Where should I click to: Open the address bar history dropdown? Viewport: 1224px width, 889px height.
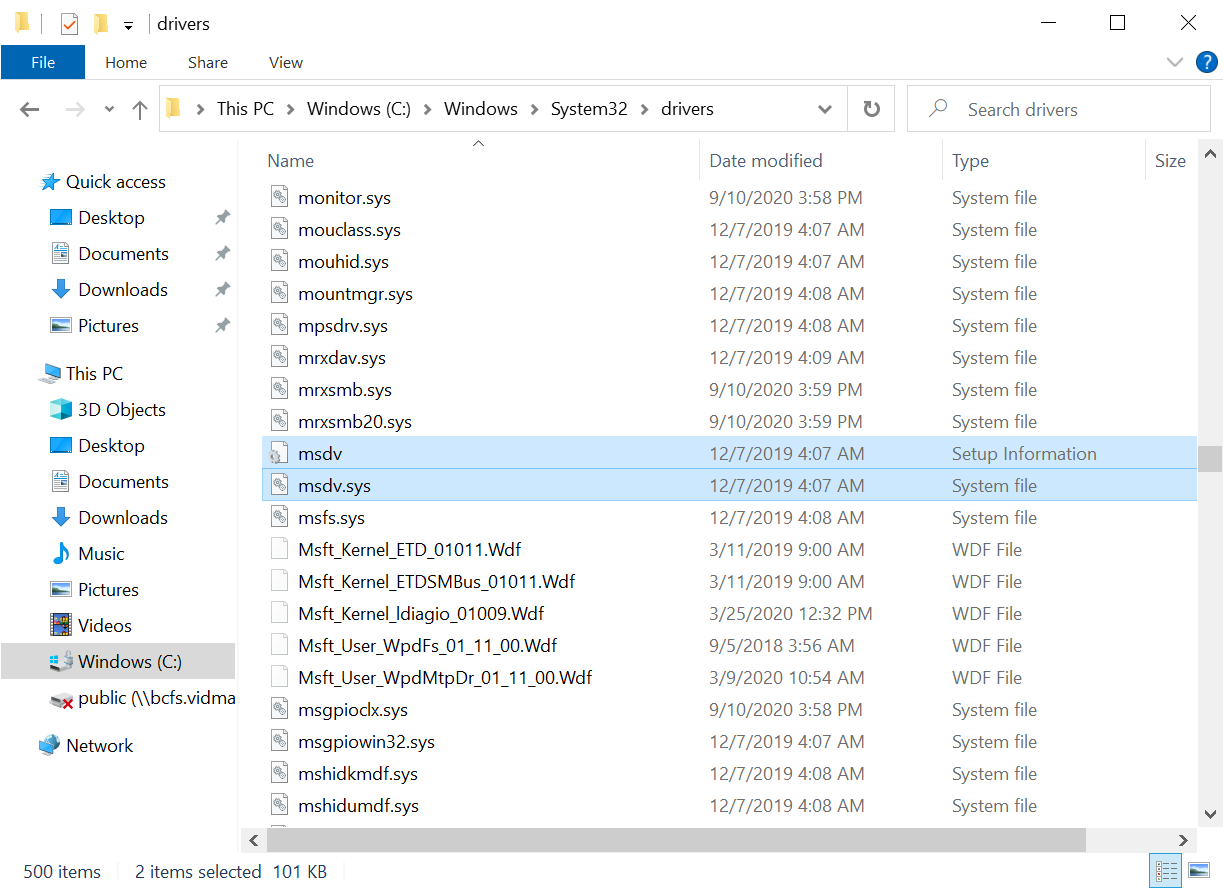pyautogui.click(x=825, y=109)
